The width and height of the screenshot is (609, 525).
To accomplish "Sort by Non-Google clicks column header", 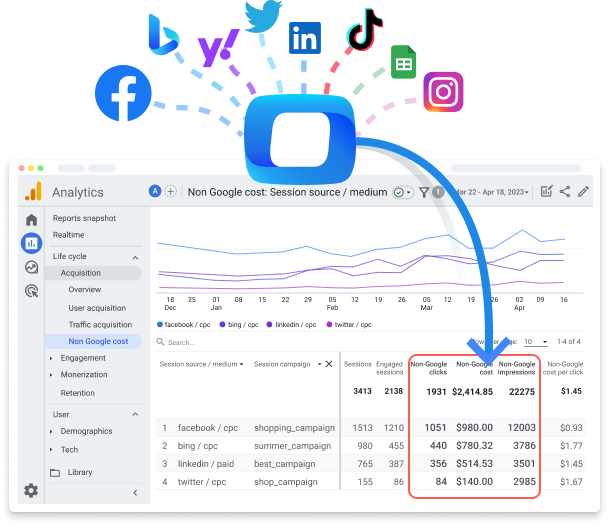I will tap(429, 368).
